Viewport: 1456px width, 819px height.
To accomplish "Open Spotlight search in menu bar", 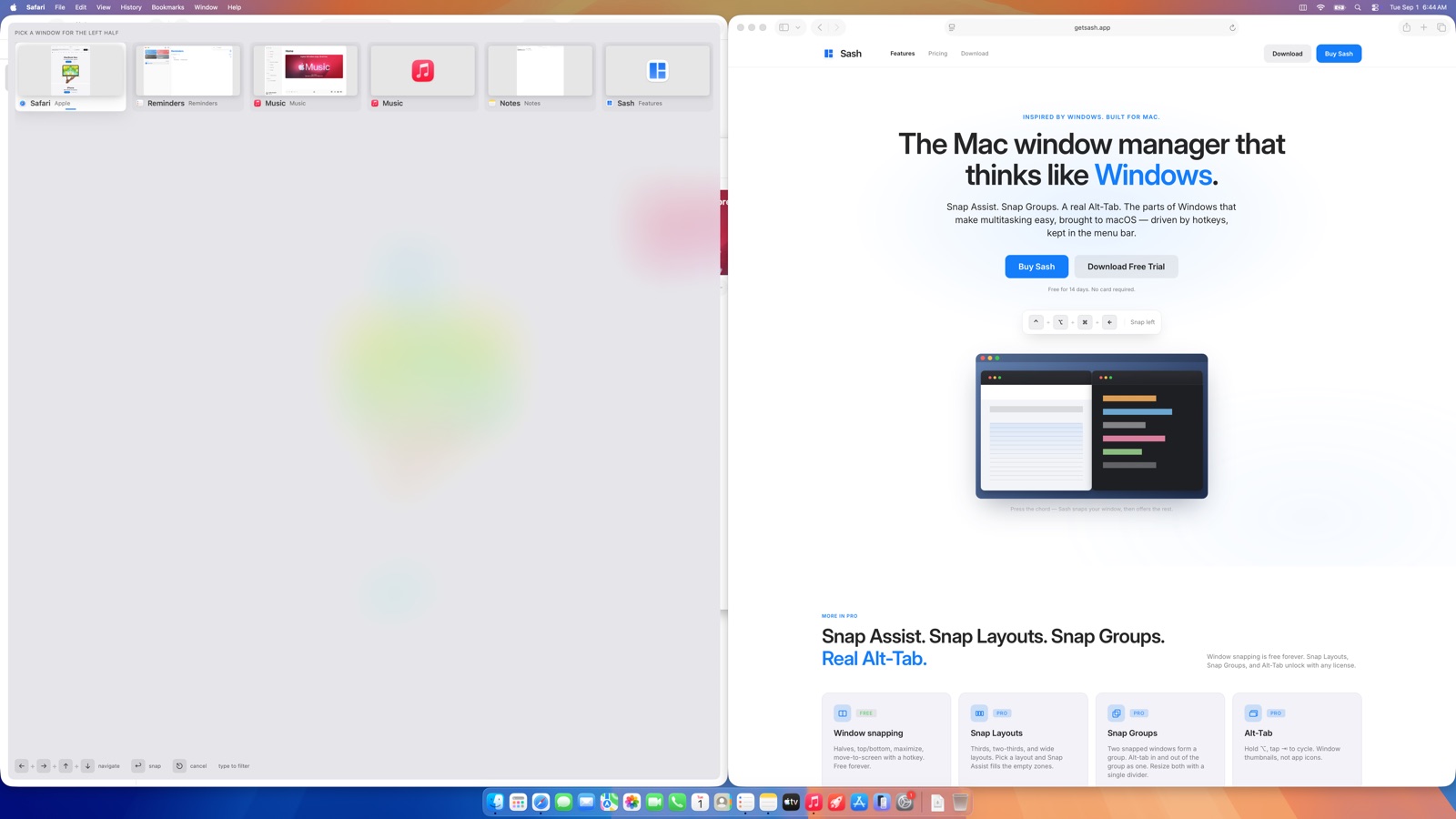I will coord(1358,7).
